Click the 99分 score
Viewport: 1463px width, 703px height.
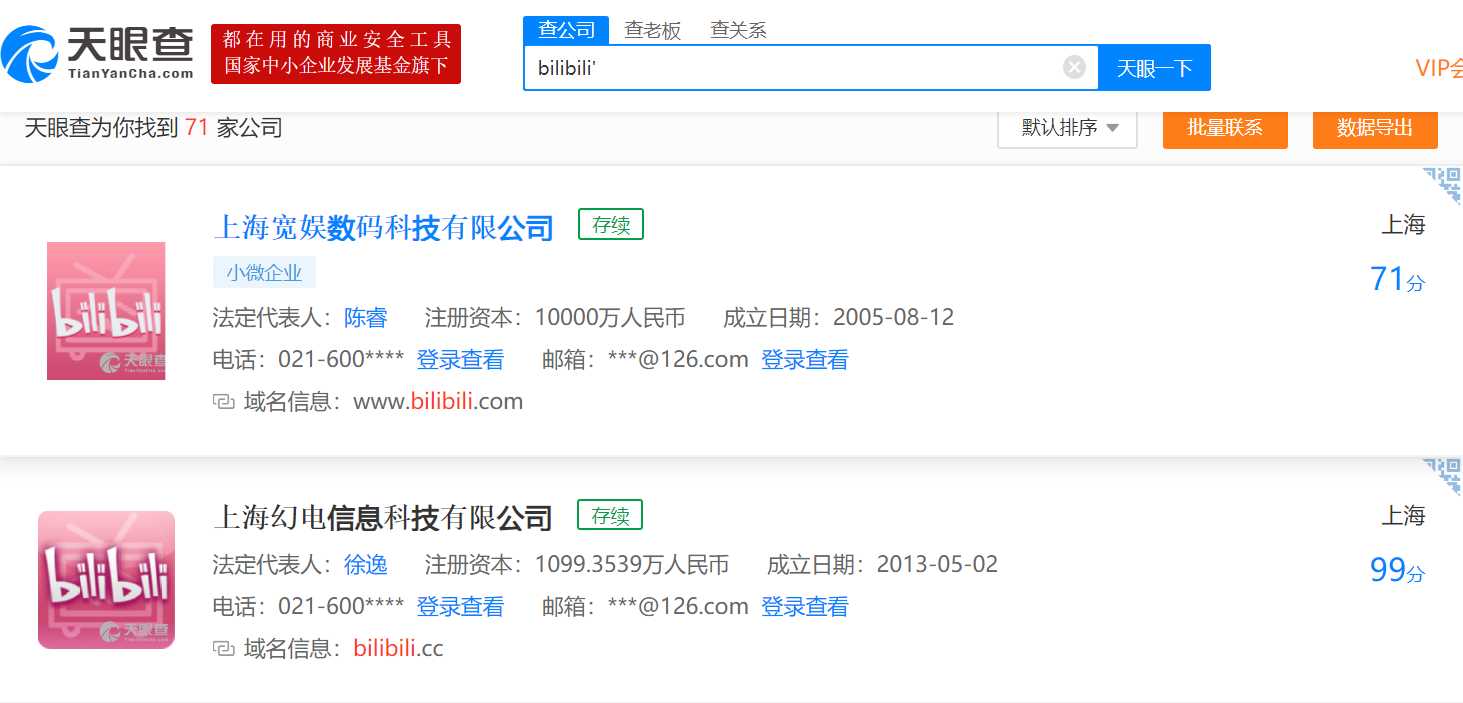tap(1397, 570)
